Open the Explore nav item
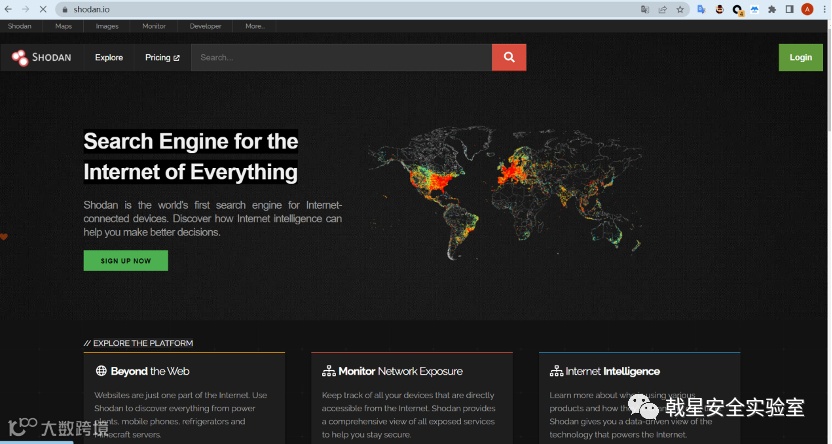Image resolution: width=832 pixels, height=444 pixels. pos(109,57)
